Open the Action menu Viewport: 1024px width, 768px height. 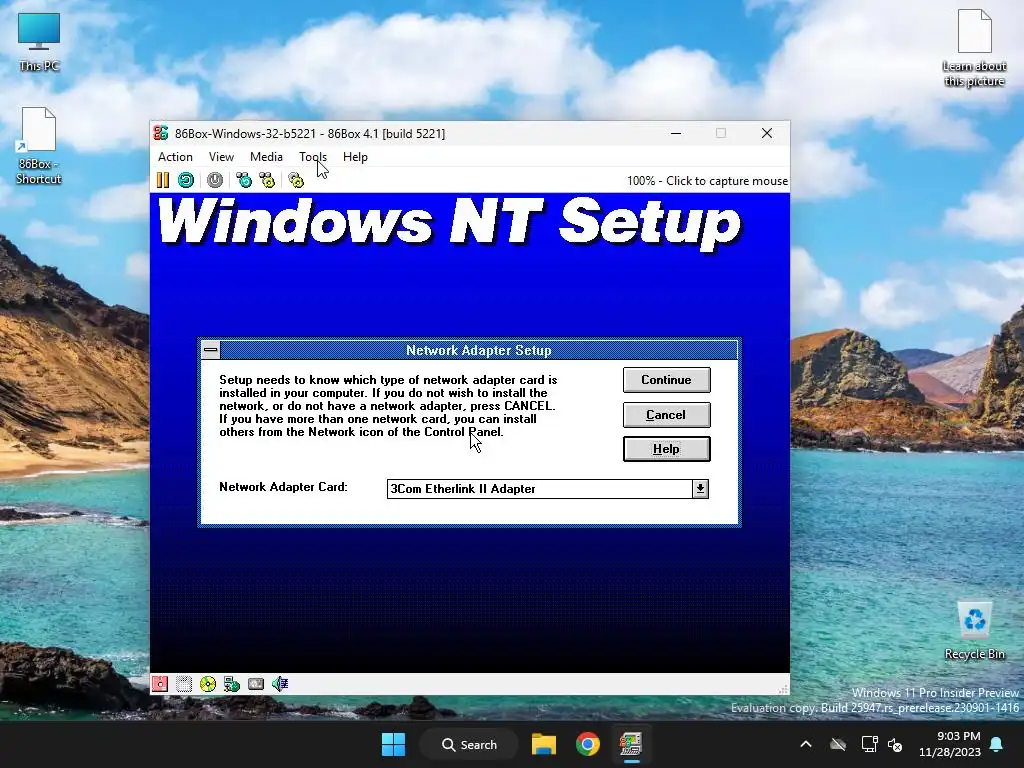(x=175, y=157)
